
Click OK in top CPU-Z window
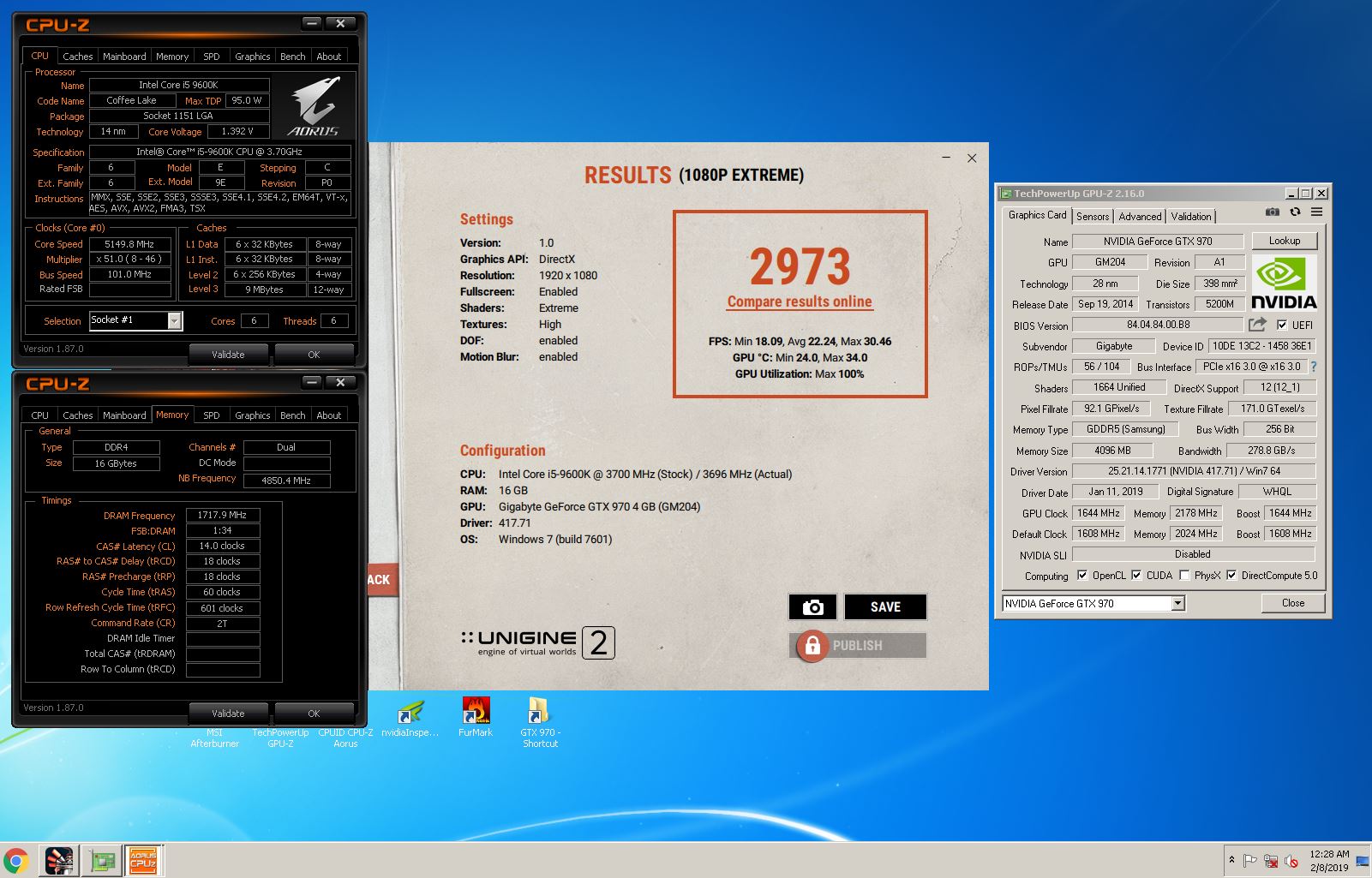point(314,355)
